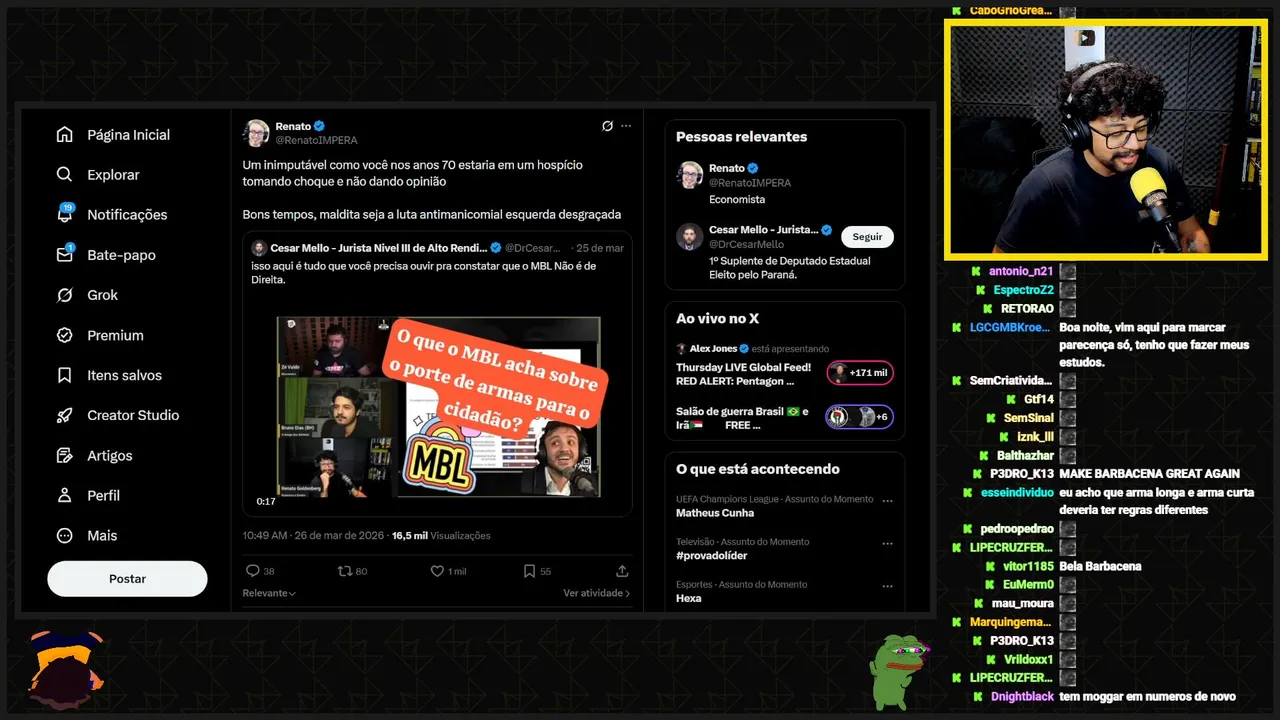Click play icon on webcam overlay

pos(1085,39)
